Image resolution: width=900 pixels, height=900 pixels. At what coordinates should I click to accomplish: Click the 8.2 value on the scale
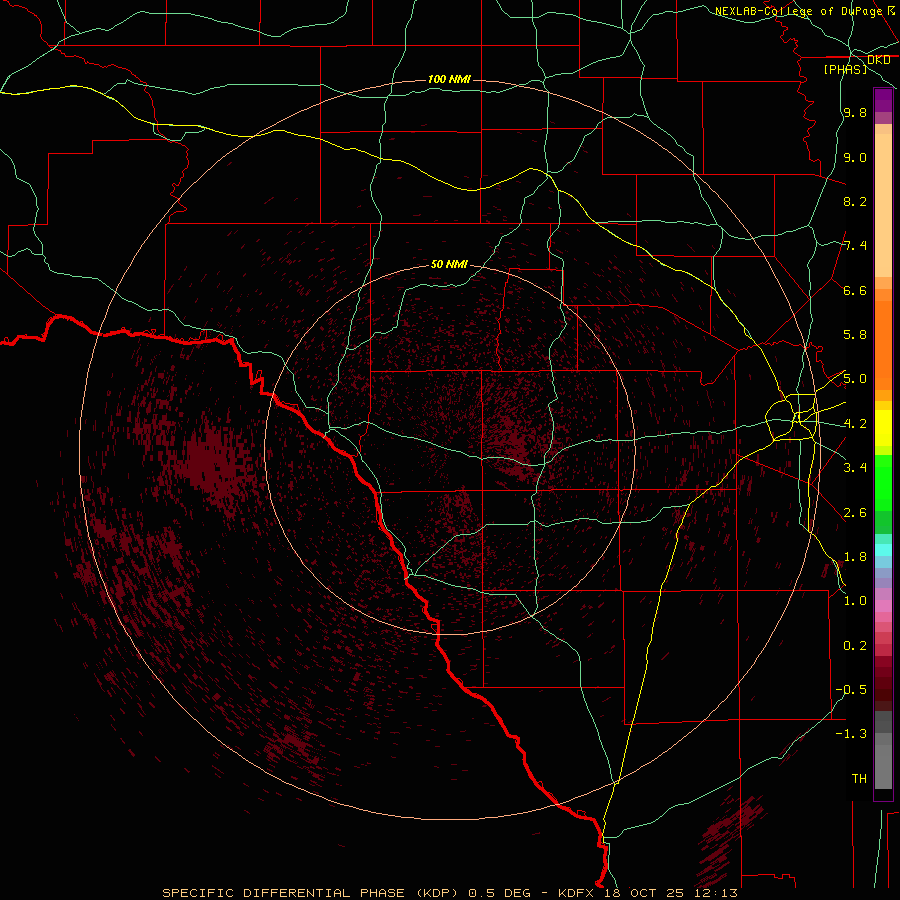click(x=855, y=201)
